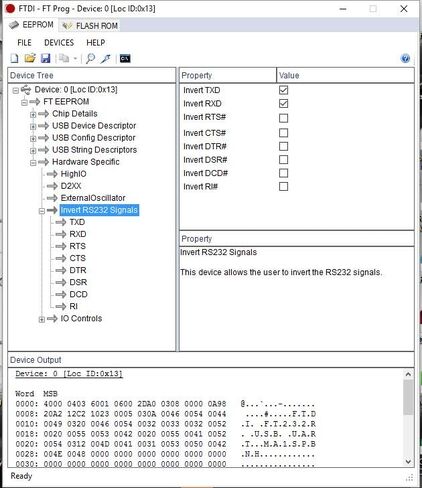The width and height of the screenshot is (422, 488).
Task: Click the Device Output scrollbar down arrow
Action: tap(408, 462)
